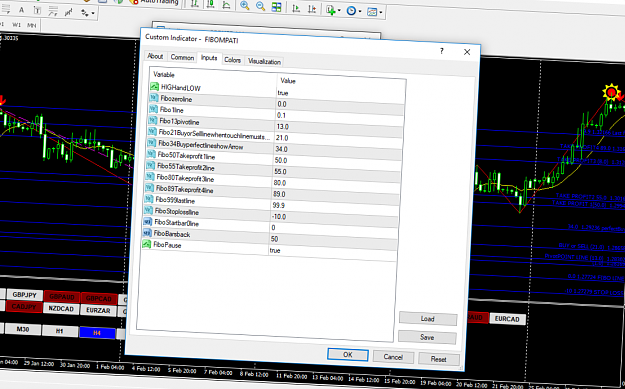Switch chart to W1 timeframe
This screenshot has height=389, width=625.
(16, 25)
